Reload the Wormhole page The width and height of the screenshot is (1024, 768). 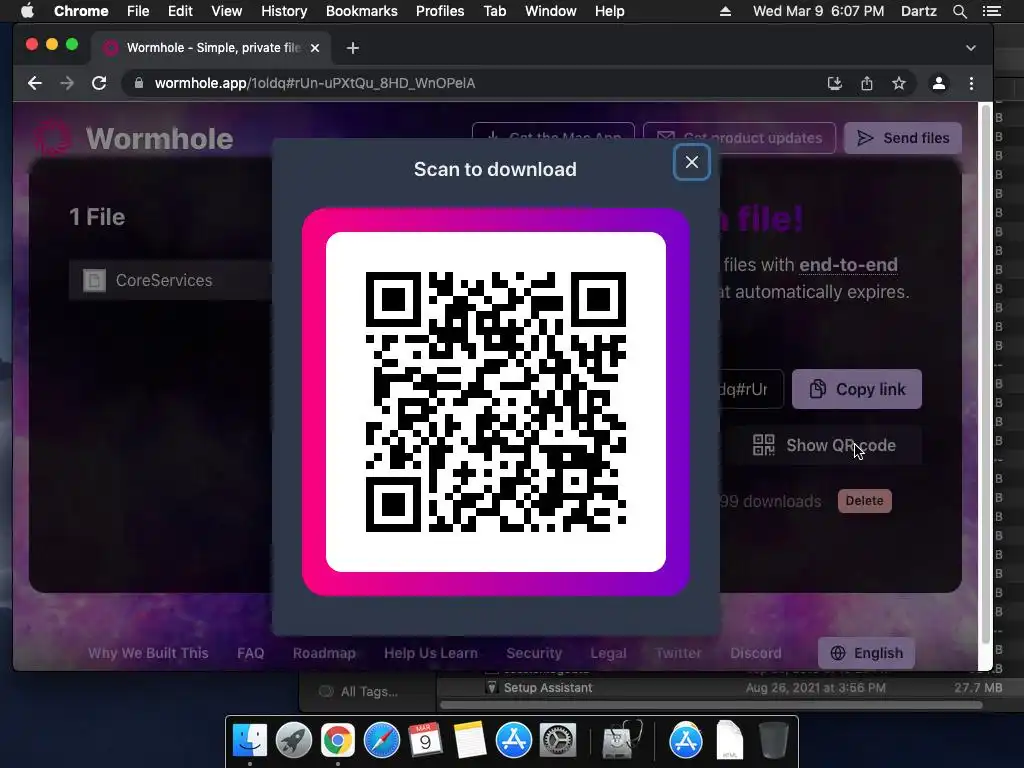point(99,83)
